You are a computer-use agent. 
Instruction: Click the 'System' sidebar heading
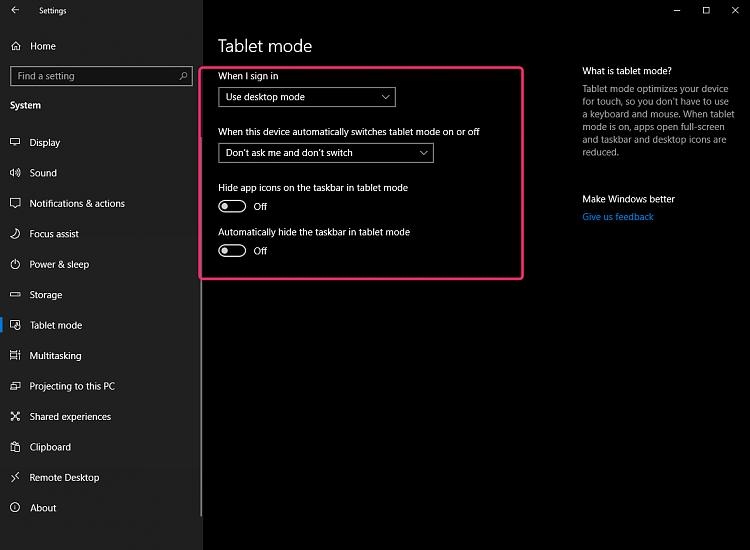coord(25,105)
